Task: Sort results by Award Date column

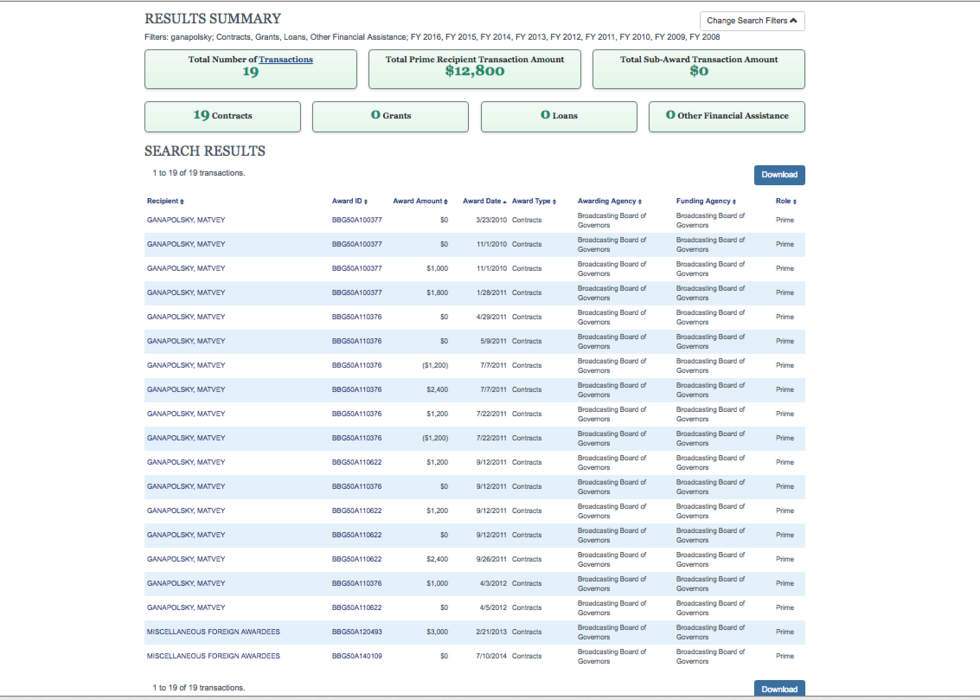Action: pos(484,201)
